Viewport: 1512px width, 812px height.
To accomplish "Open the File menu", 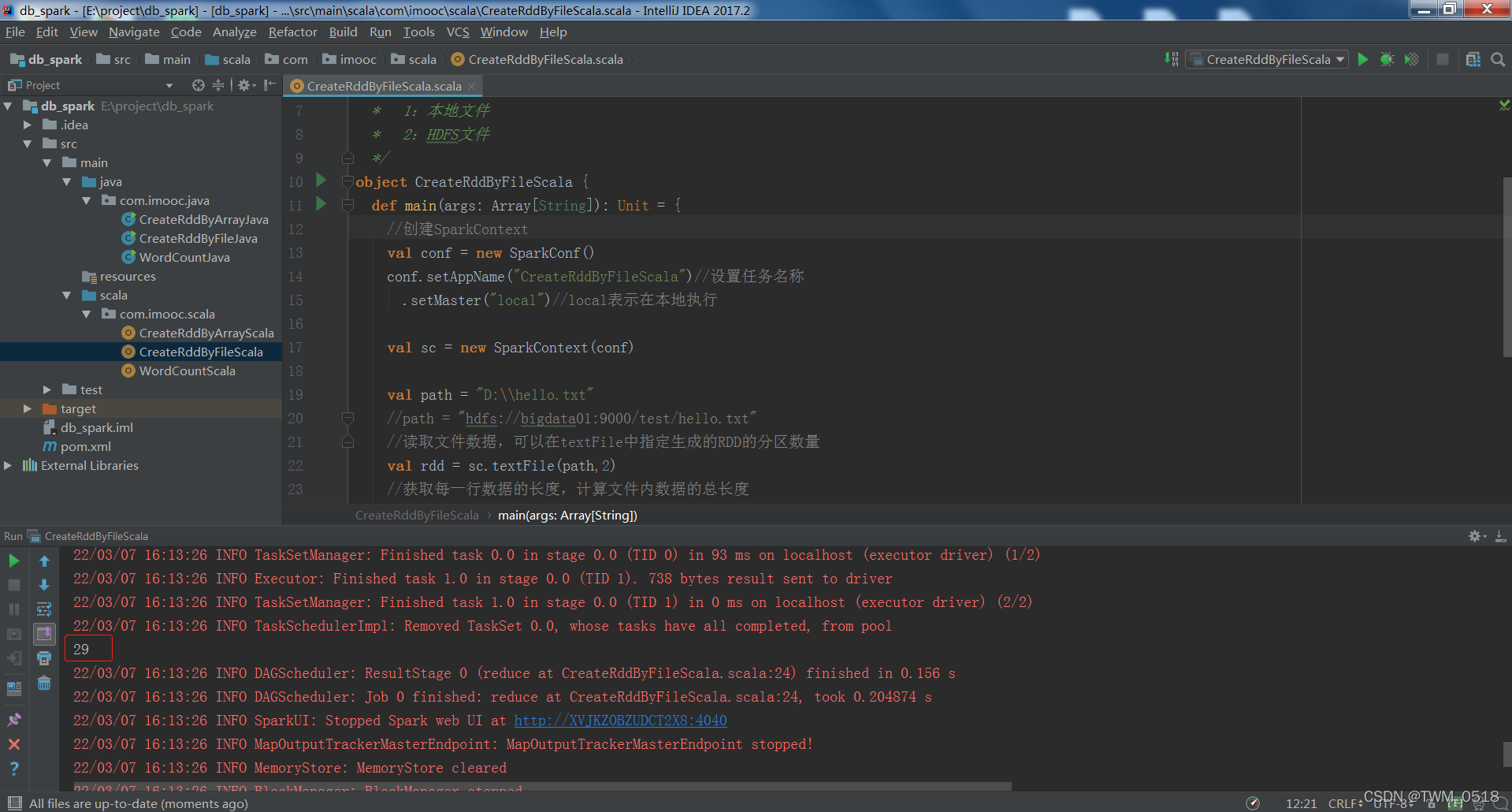I will coord(15,32).
